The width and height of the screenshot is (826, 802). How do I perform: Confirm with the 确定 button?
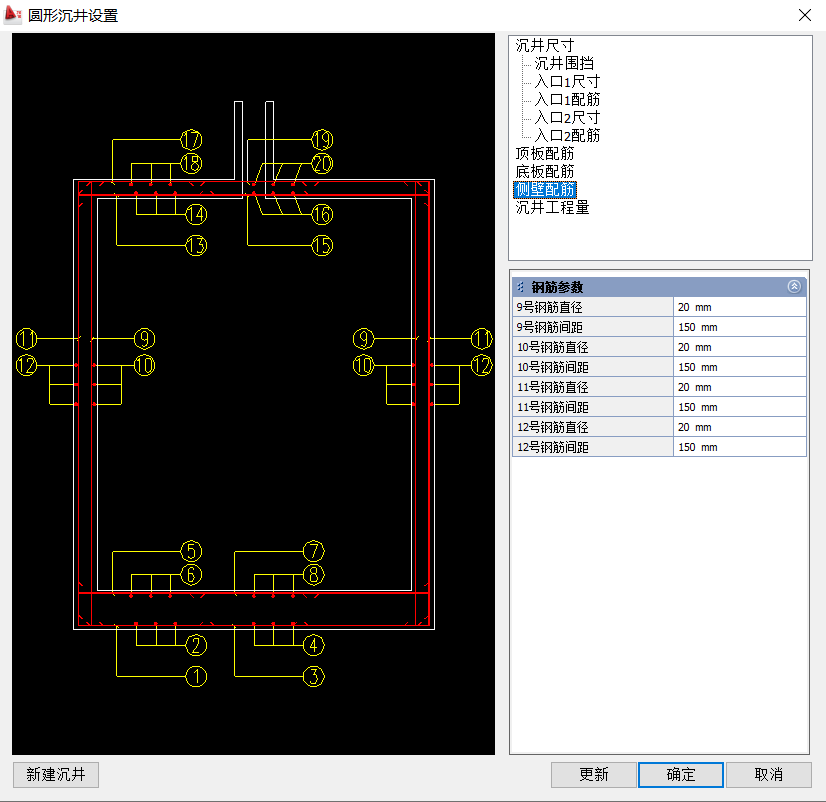(x=681, y=774)
